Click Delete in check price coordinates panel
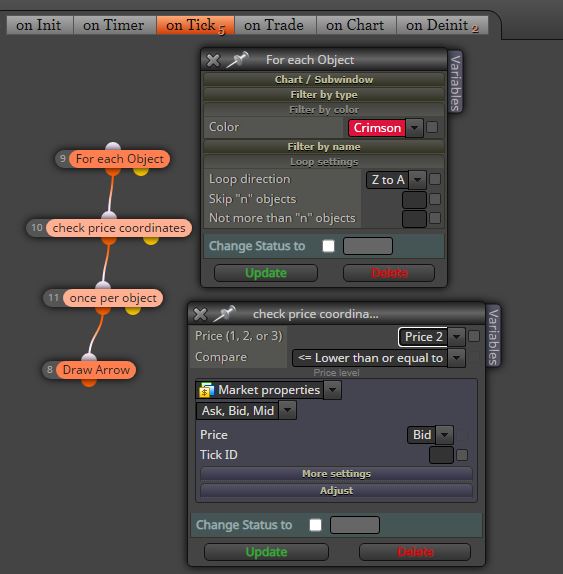Viewport: 563px width, 574px height. click(415, 552)
